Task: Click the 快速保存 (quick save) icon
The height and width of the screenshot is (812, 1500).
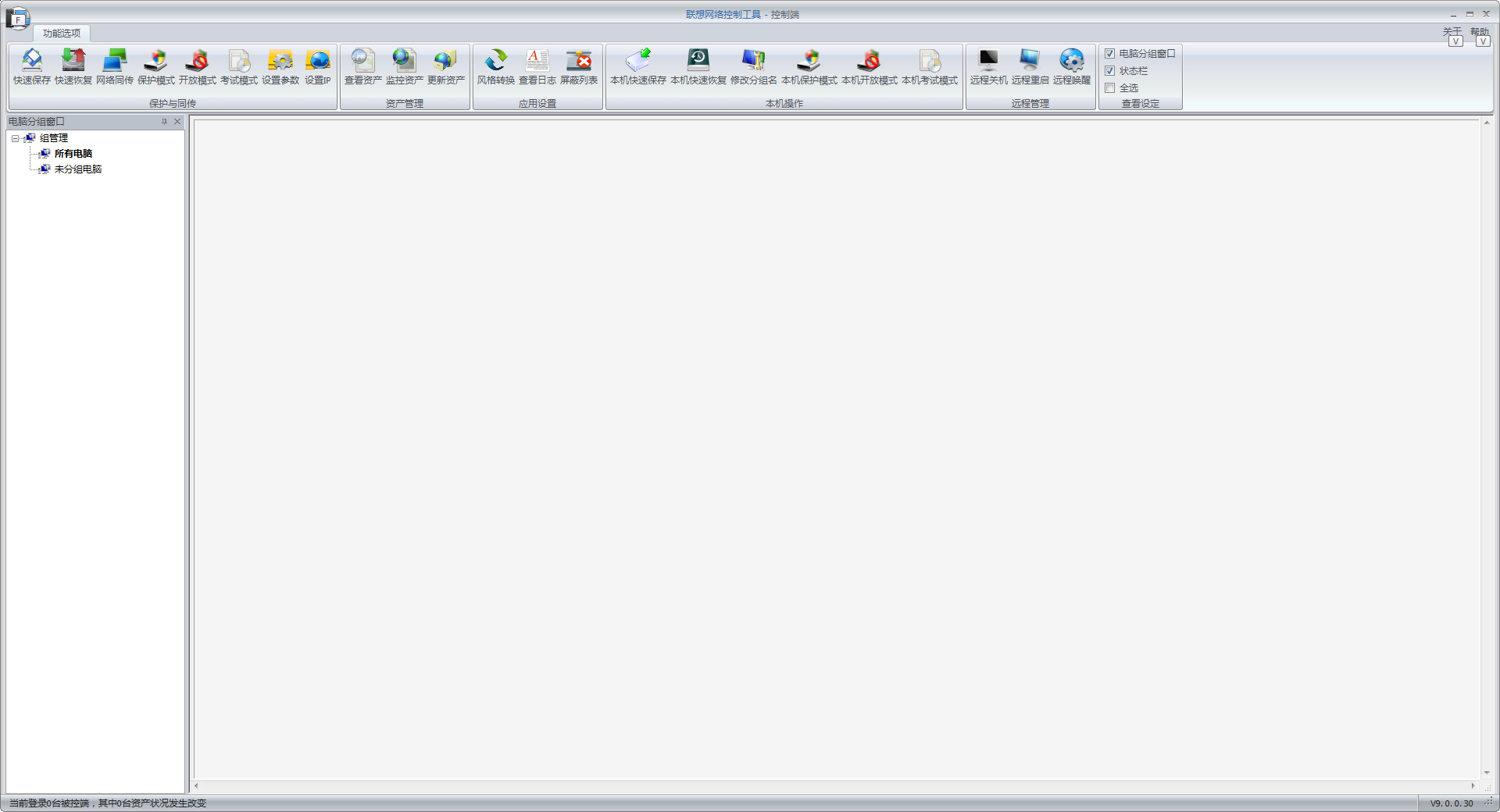Action: point(32,67)
